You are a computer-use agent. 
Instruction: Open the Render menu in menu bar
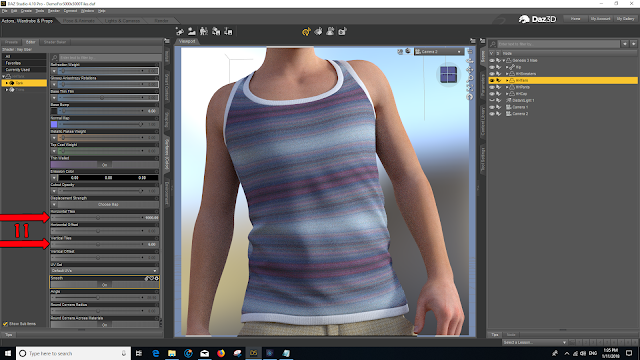(x=54, y=11)
